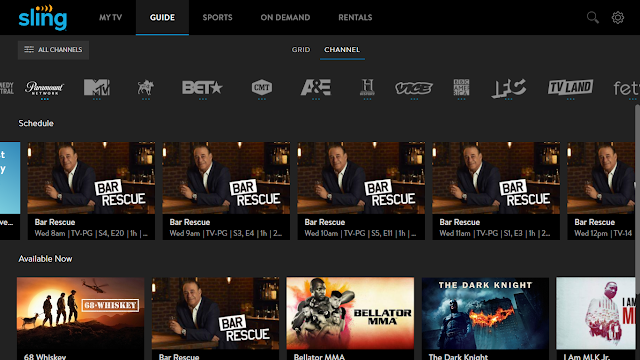Select the BET channel logo
640x360 pixels.
coord(202,87)
